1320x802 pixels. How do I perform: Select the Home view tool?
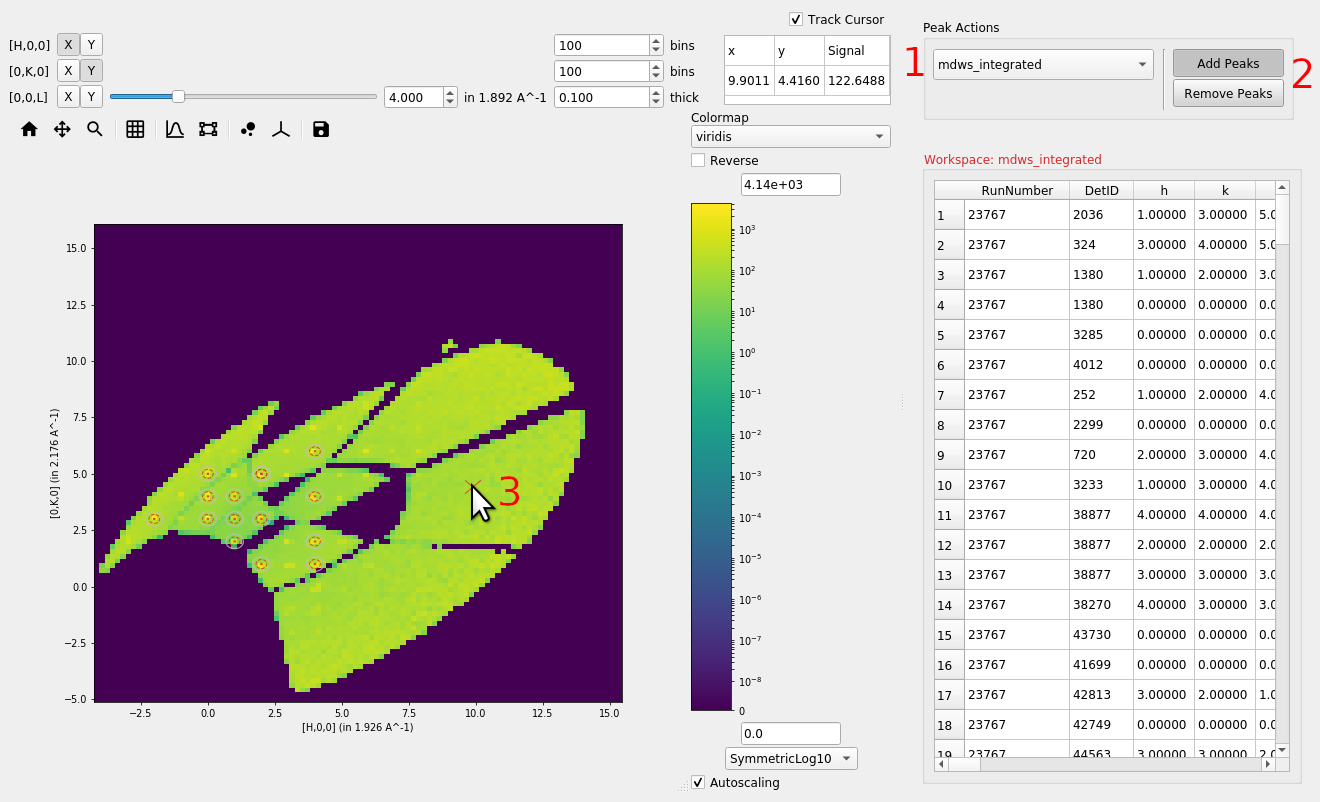click(29, 129)
